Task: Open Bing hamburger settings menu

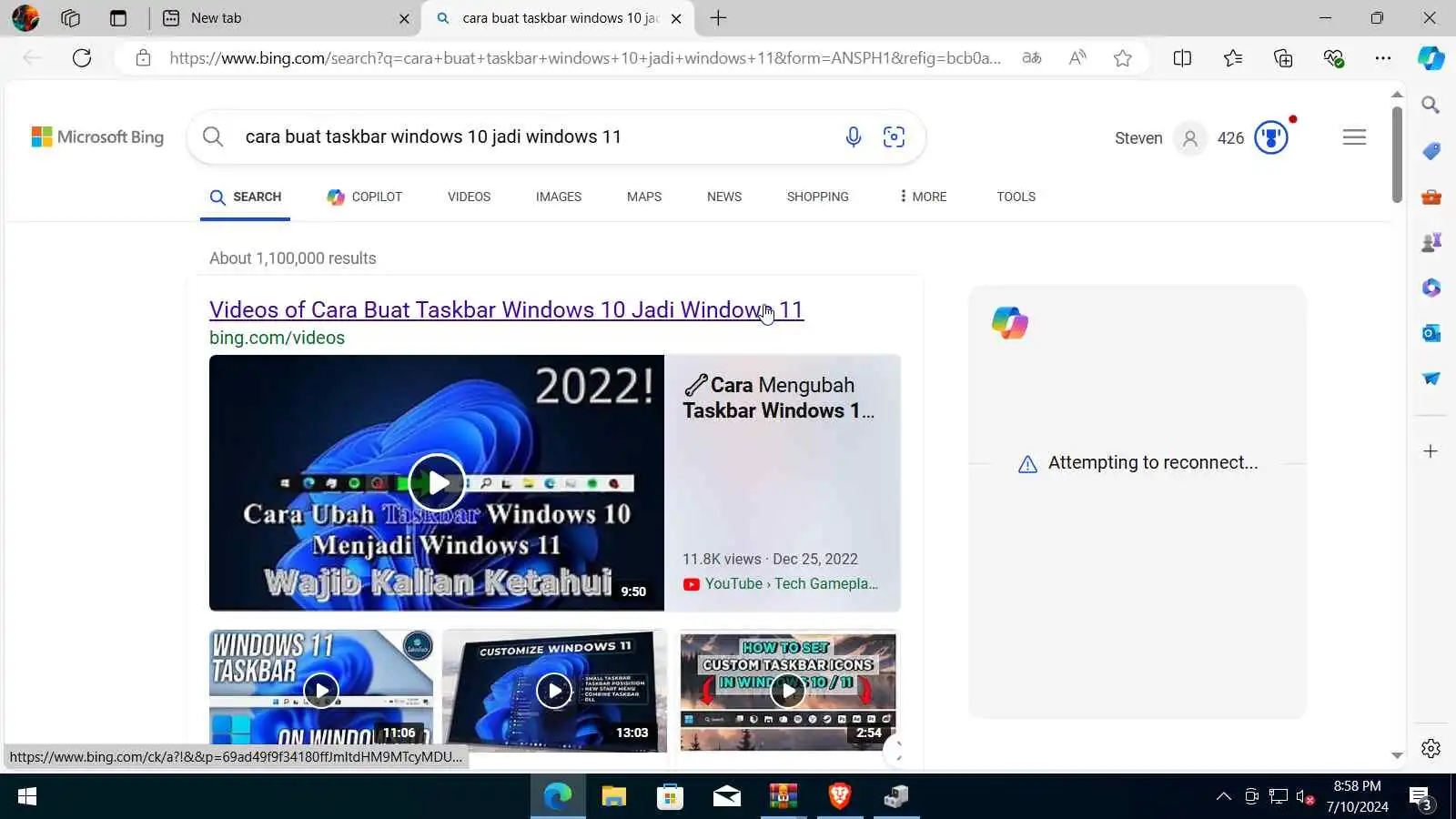Action: click(x=1354, y=137)
